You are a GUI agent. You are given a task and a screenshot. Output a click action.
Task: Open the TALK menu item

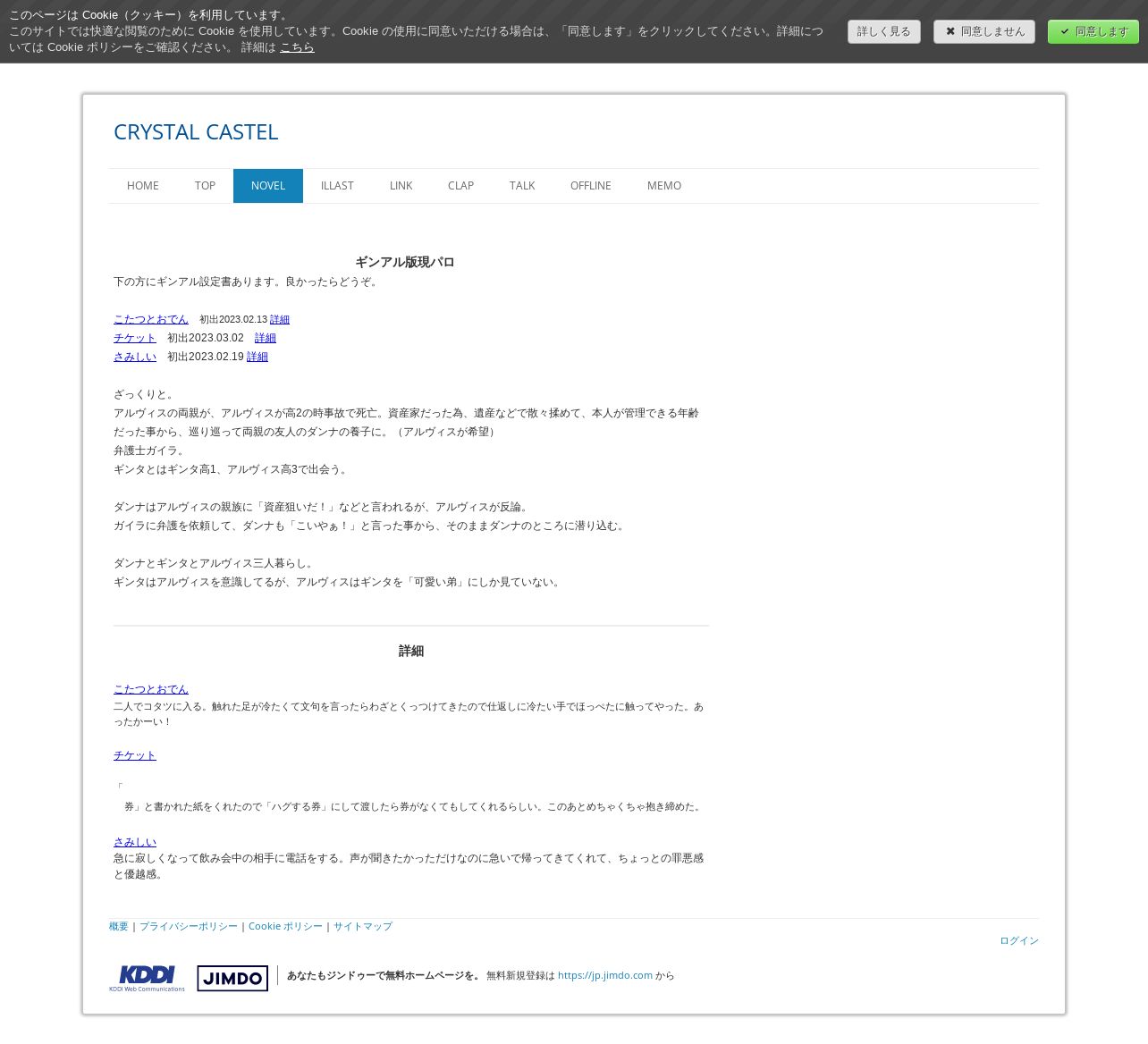pyautogui.click(x=522, y=186)
